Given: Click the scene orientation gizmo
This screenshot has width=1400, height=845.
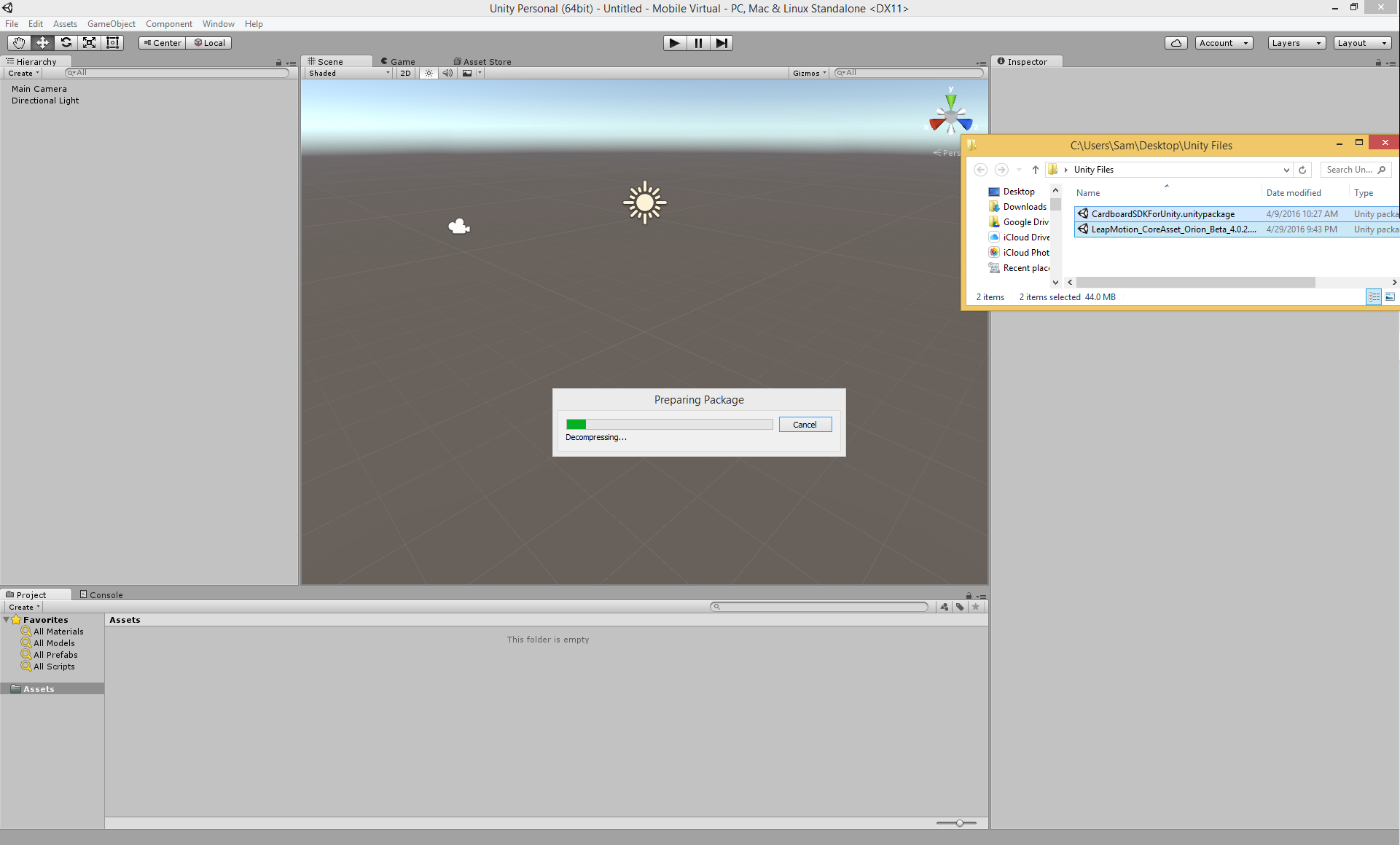Looking at the screenshot, I should (950, 115).
